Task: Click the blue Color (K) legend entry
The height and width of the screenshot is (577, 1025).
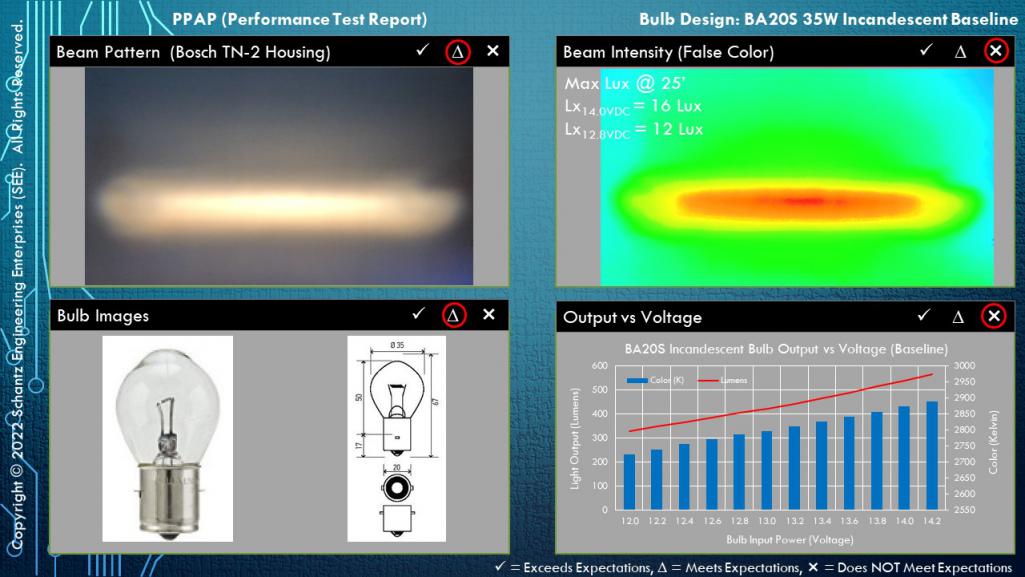Action: click(650, 381)
